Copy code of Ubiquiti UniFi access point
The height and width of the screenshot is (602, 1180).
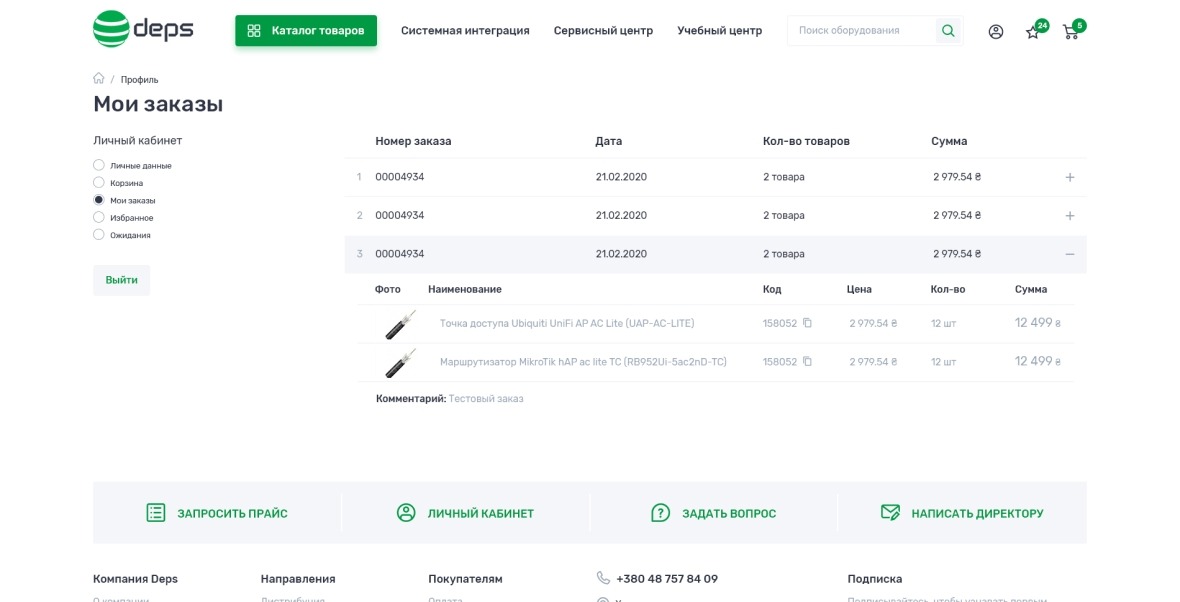click(807, 323)
